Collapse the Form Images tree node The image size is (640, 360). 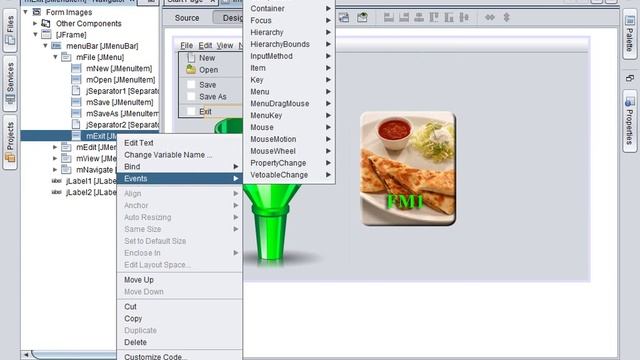click(x=26, y=12)
